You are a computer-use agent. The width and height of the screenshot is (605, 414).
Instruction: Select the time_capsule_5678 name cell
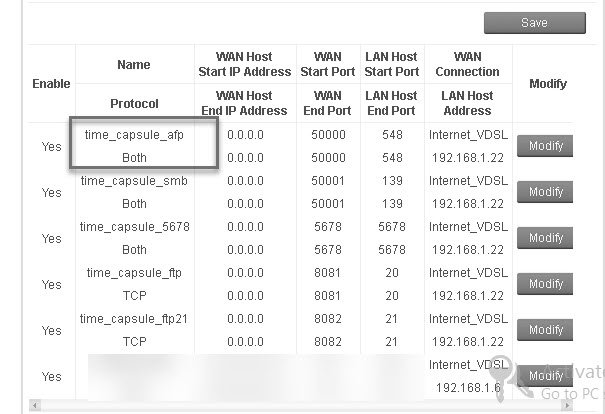134,226
